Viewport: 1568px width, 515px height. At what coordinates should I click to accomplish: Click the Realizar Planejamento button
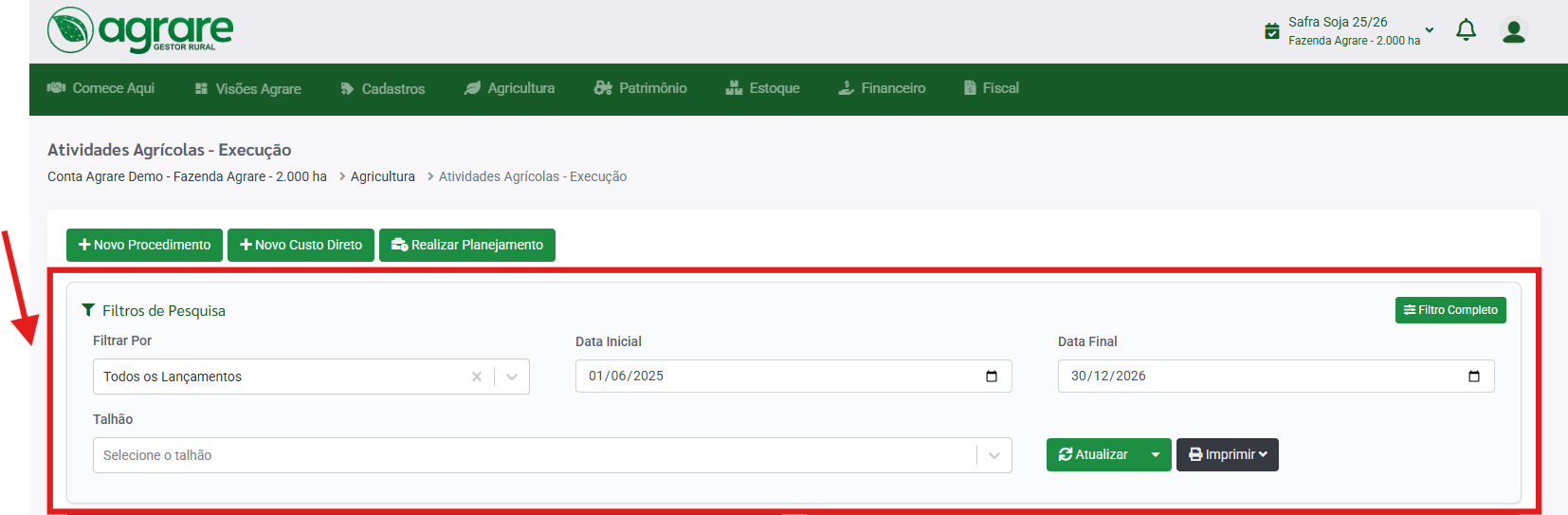click(x=467, y=245)
